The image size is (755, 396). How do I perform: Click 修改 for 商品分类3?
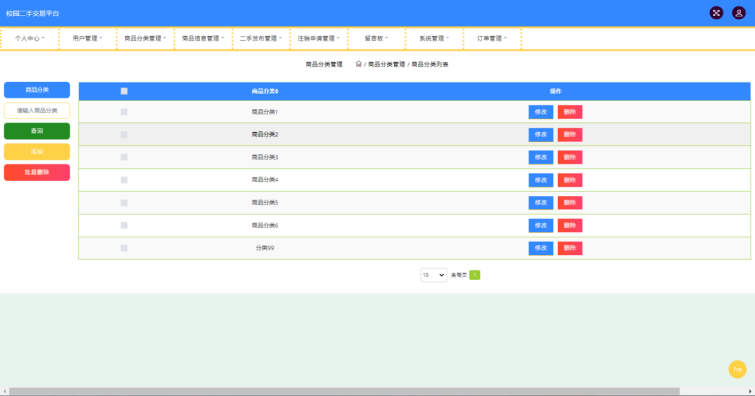pyautogui.click(x=541, y=157)
